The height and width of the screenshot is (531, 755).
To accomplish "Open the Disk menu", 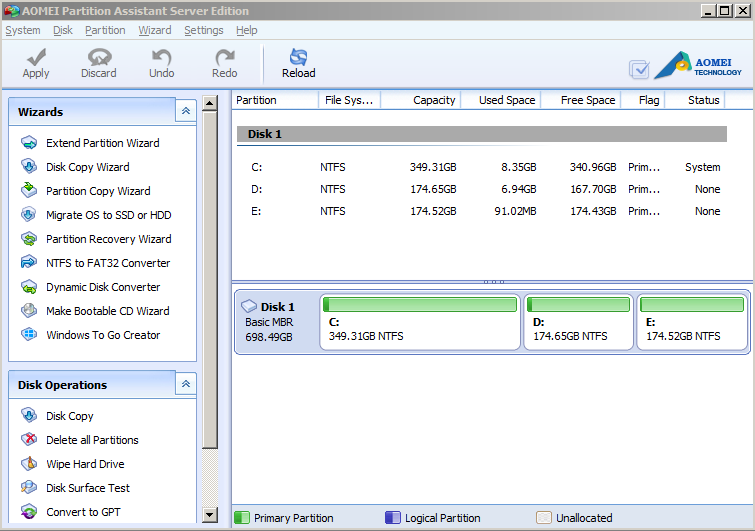I will (x=63, y=30).
